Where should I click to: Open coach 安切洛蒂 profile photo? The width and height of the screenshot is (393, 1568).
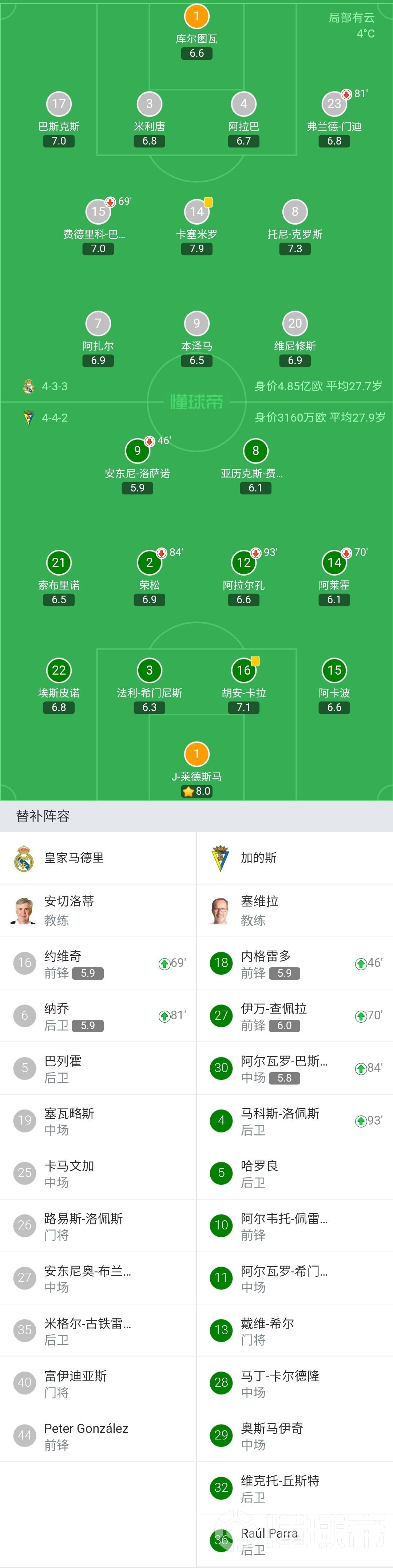(24, 911)
